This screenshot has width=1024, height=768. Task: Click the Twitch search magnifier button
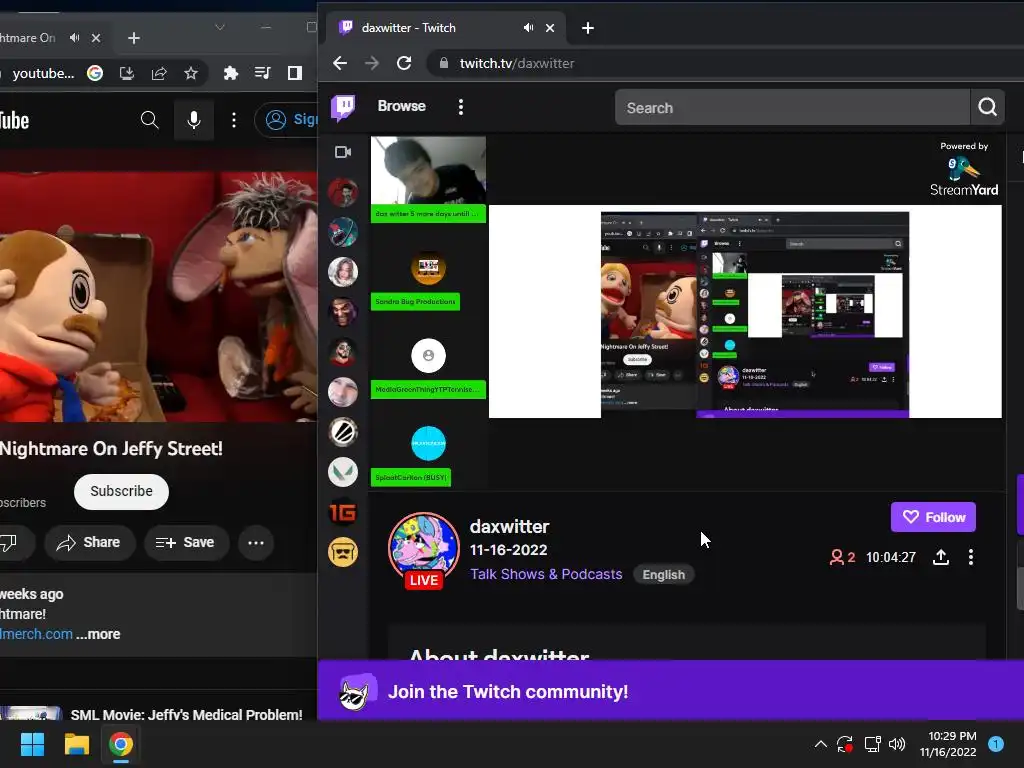coord(987,107)
